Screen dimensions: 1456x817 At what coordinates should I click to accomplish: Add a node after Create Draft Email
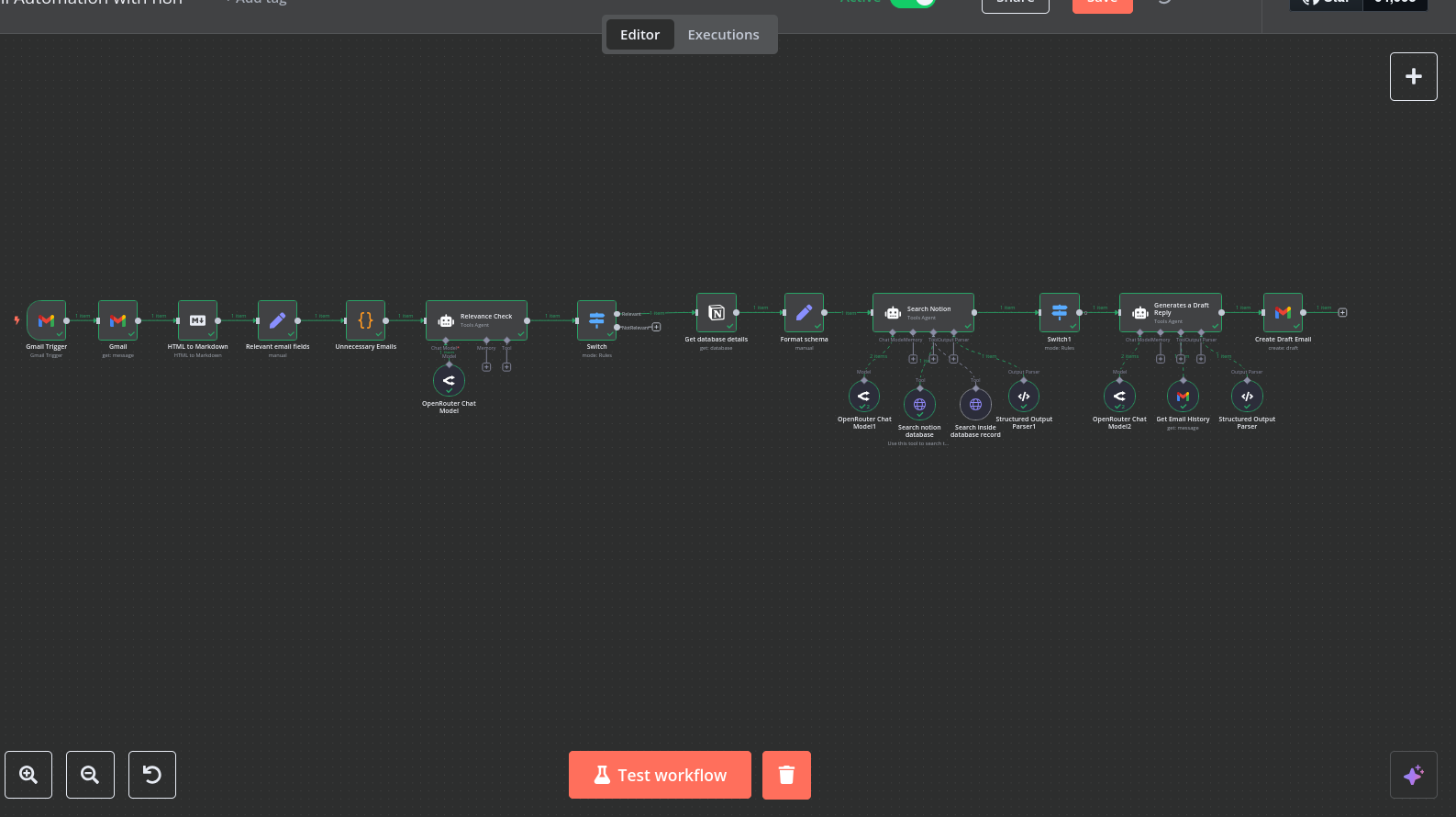1342,313
